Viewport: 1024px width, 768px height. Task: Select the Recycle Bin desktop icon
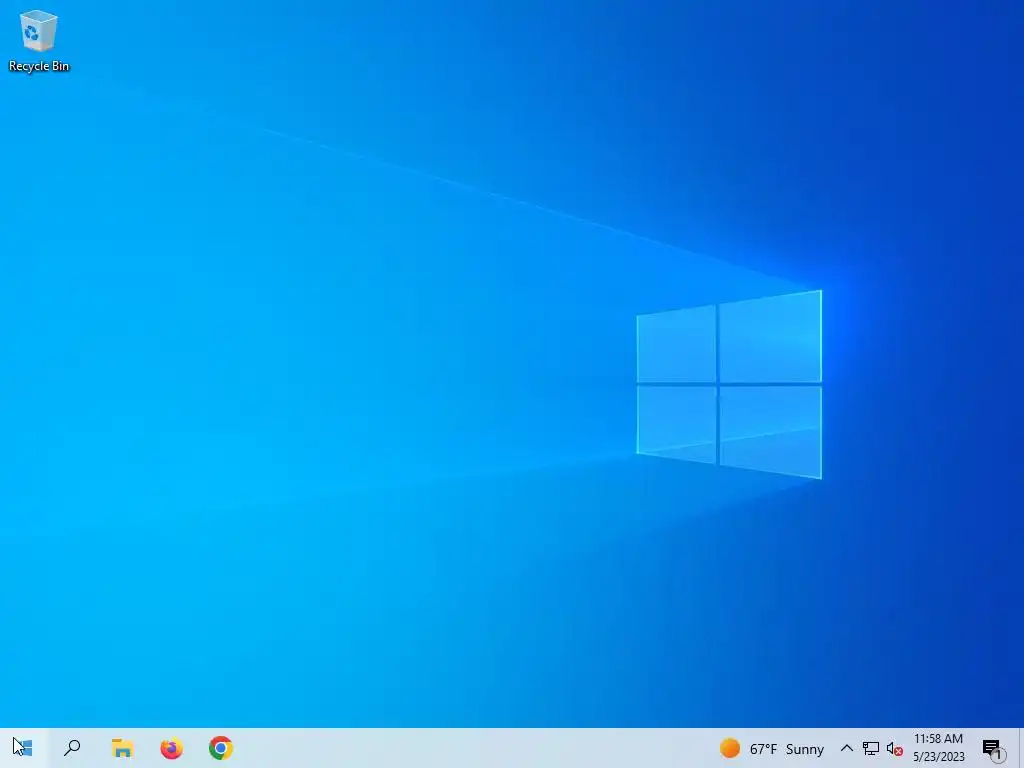point(39,40)
